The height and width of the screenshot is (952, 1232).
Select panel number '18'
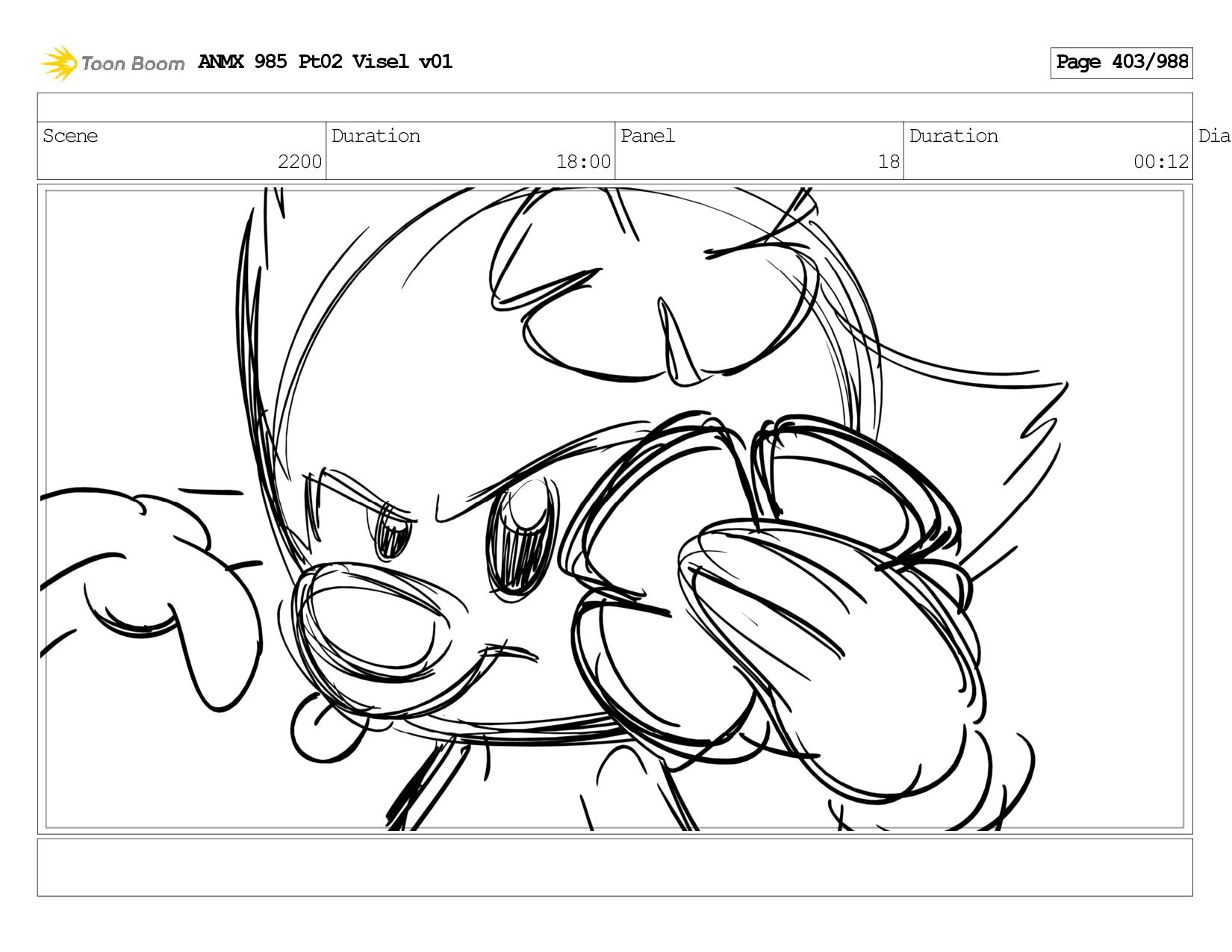(x=889, y=162)
